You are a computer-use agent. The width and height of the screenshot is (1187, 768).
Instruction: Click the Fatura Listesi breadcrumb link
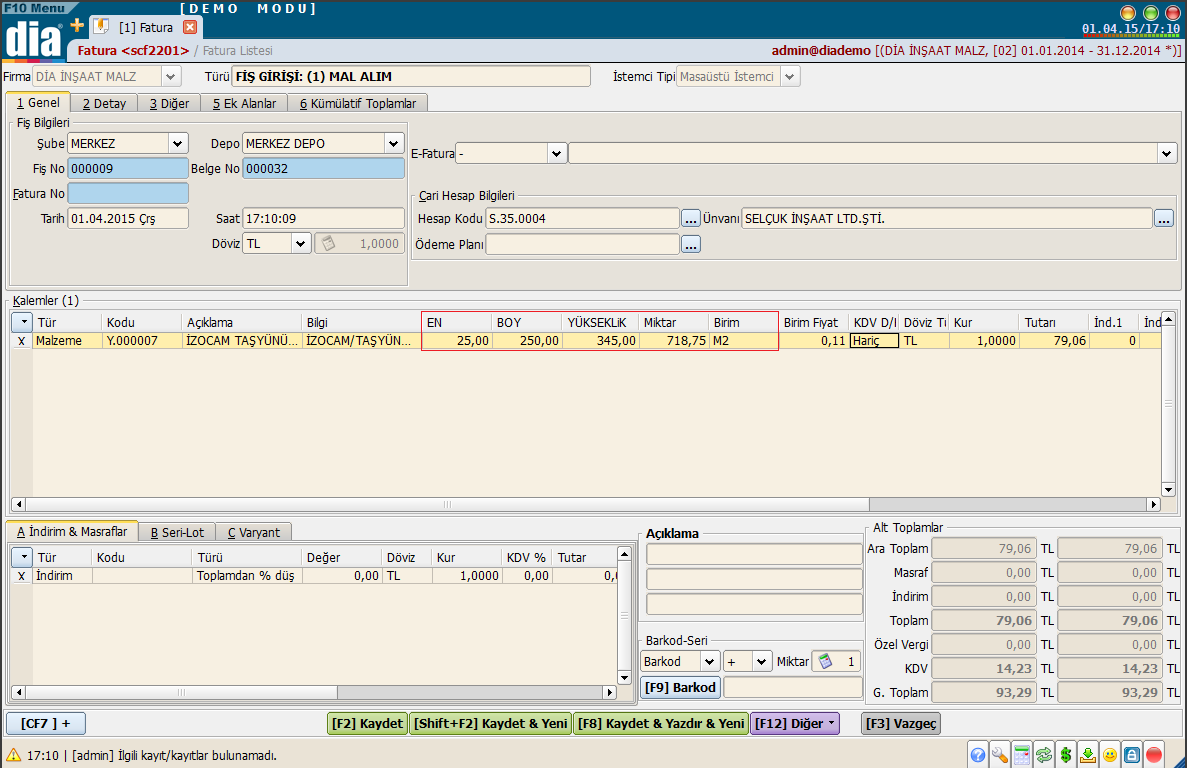pos(238,51)
